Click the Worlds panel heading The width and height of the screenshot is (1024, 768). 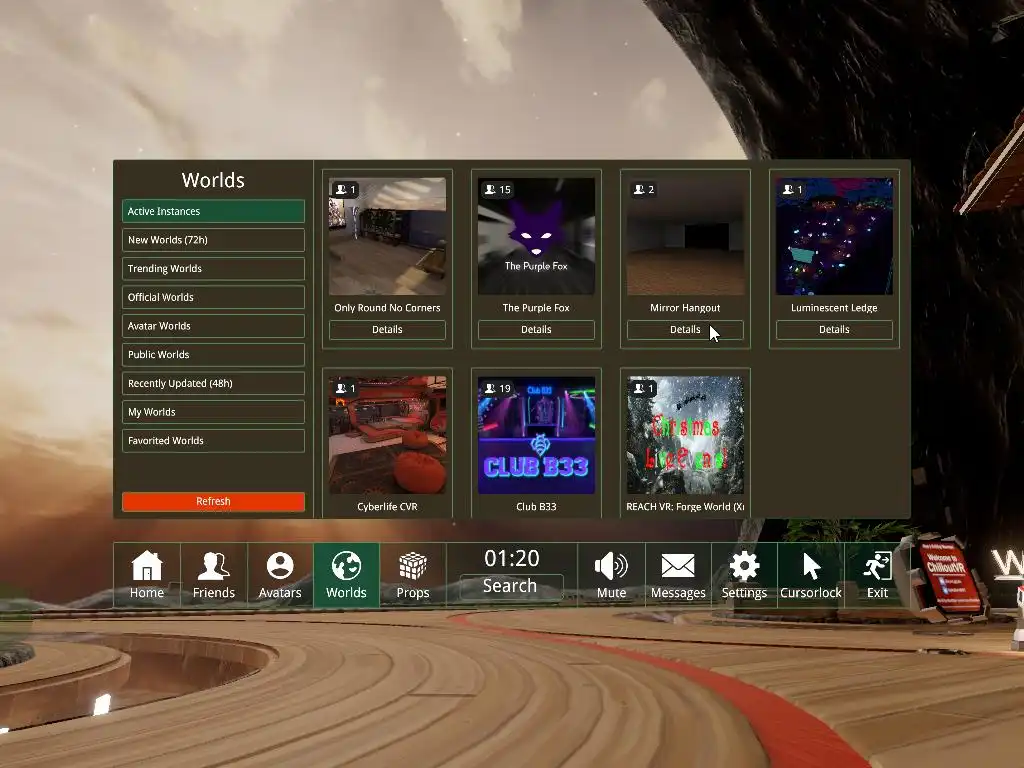(213, 180)
